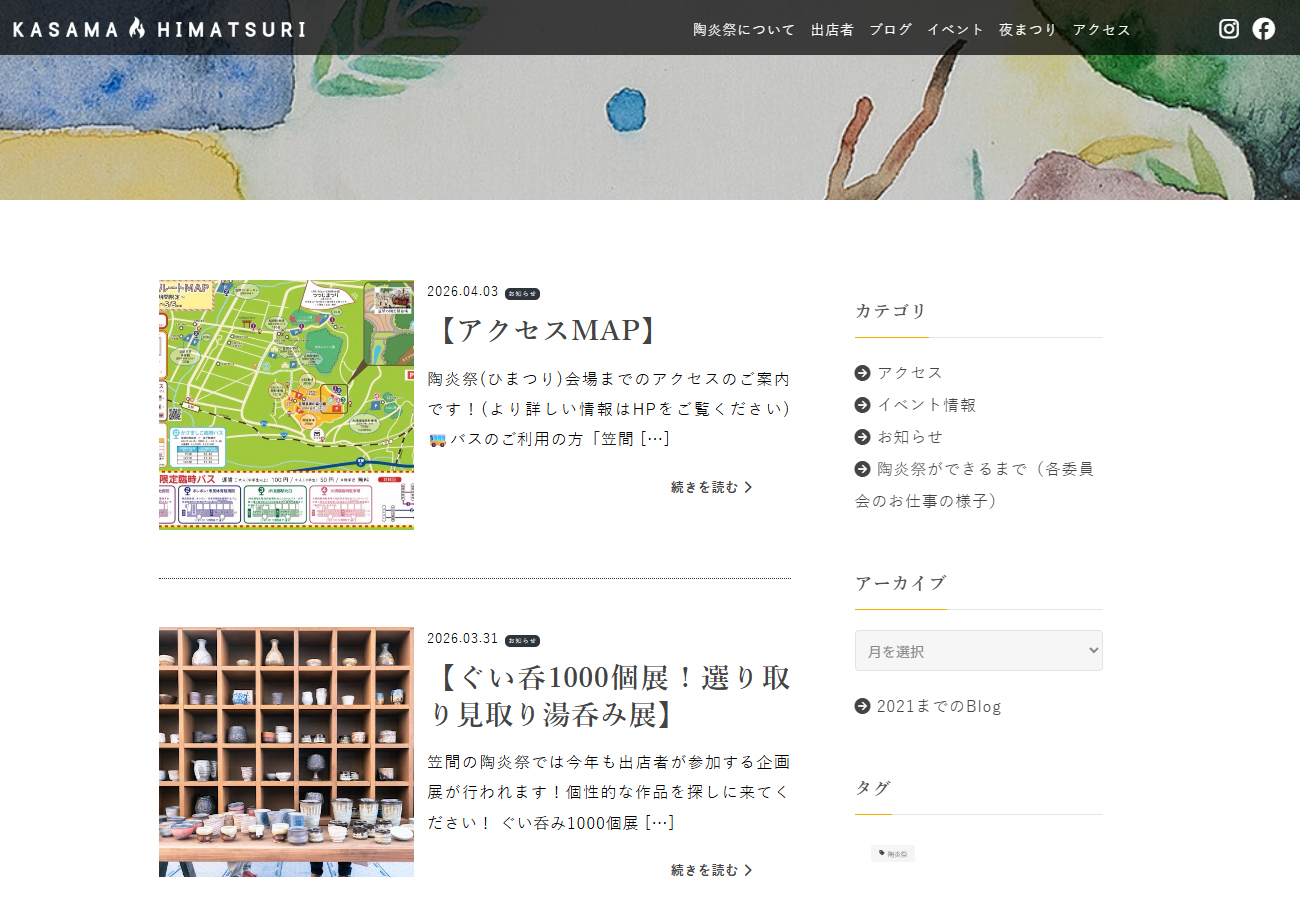Open the Facebook icon in header
Viewport: 1300px width, 911px height.
(1264, 29)
